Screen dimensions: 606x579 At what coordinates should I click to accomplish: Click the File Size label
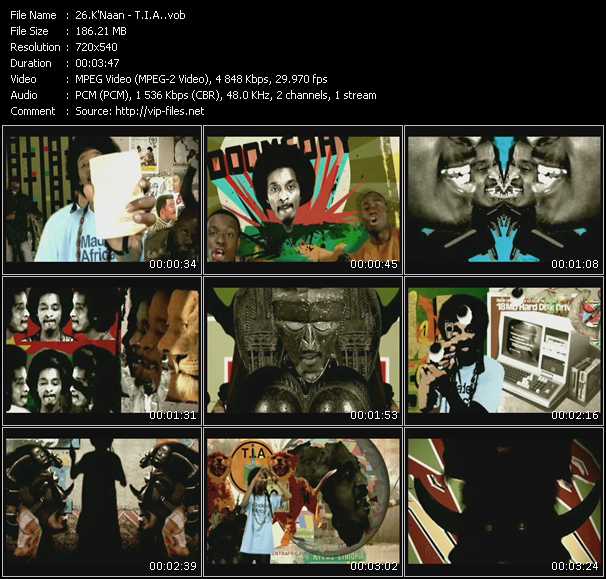(x=29, y=31)
